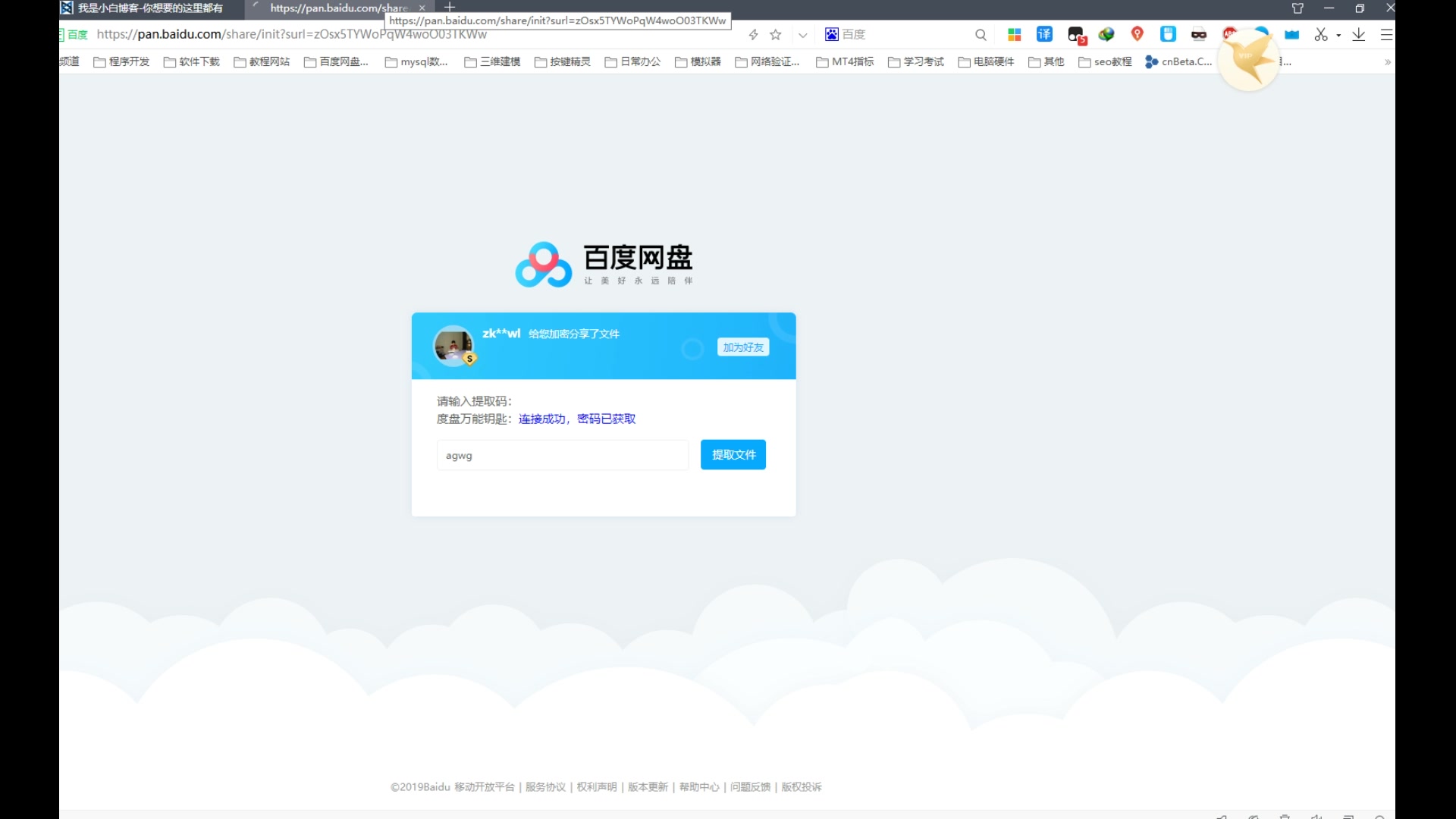Expand the address bar dropdown arrow

[x=802, y=35]
